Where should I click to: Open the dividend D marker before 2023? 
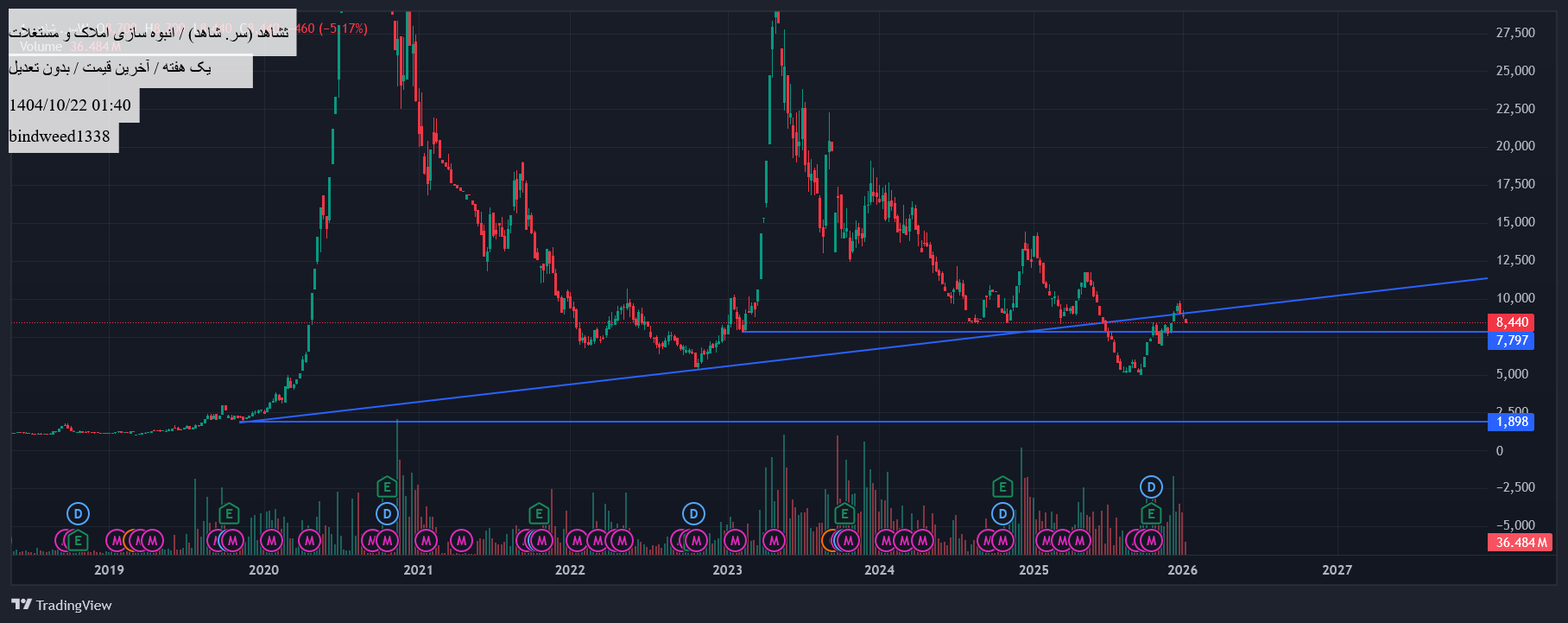[x=693, y=514]
